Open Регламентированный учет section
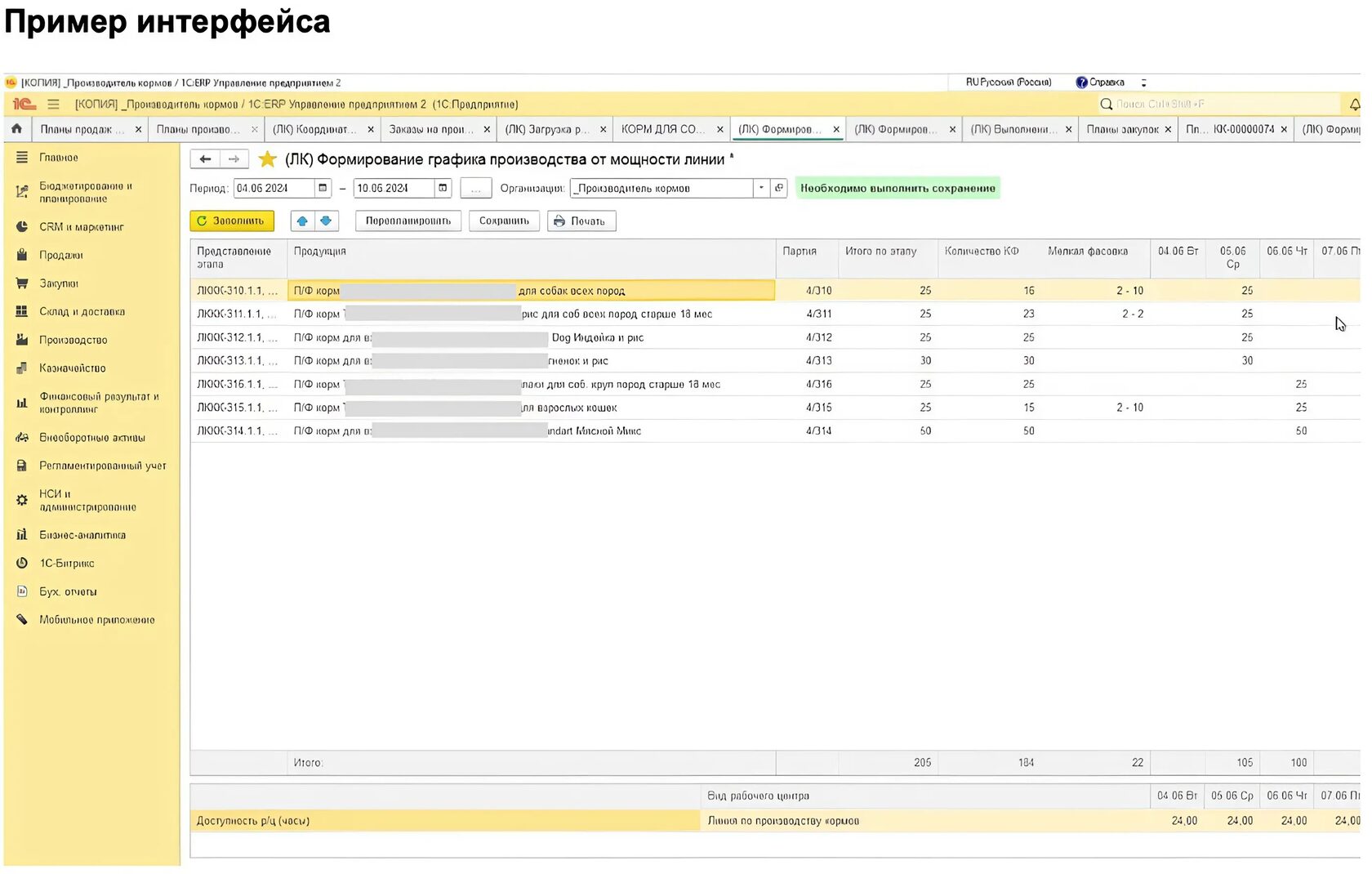 (x=102, y=466)
